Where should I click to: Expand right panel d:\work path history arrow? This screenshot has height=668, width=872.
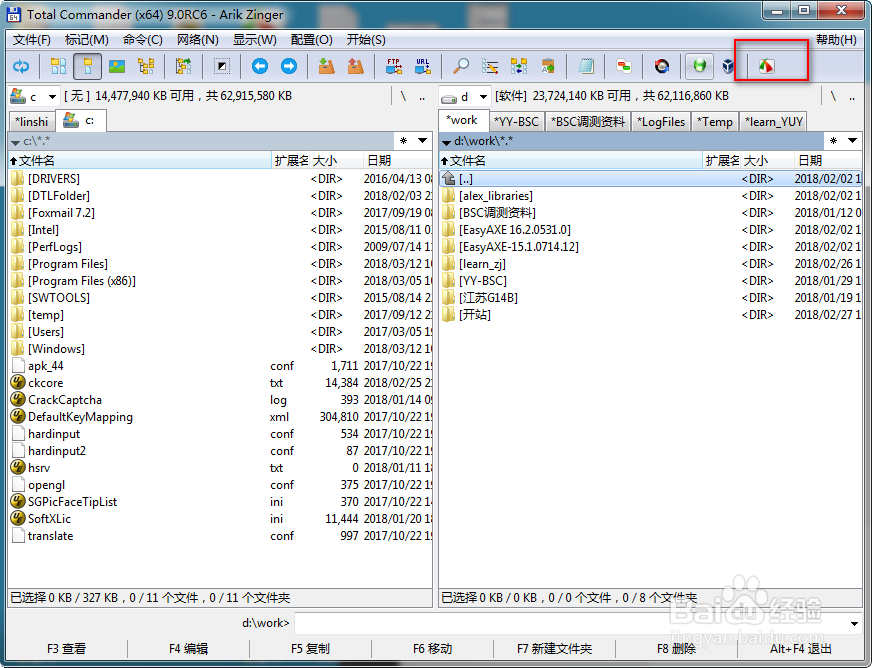pos(446,142)
